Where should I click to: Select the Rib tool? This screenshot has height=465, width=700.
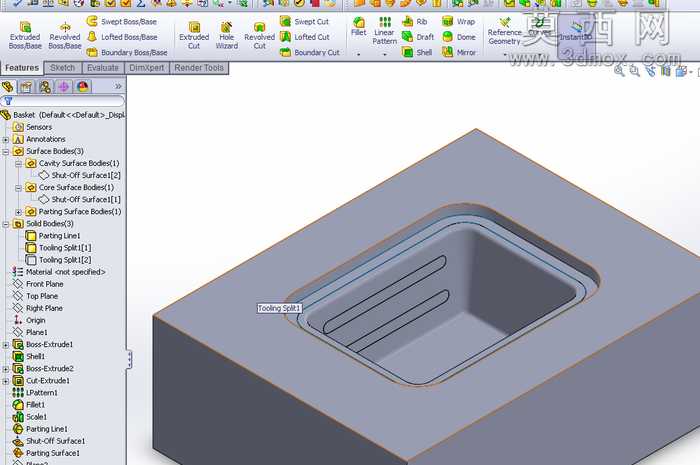point(415,21)
